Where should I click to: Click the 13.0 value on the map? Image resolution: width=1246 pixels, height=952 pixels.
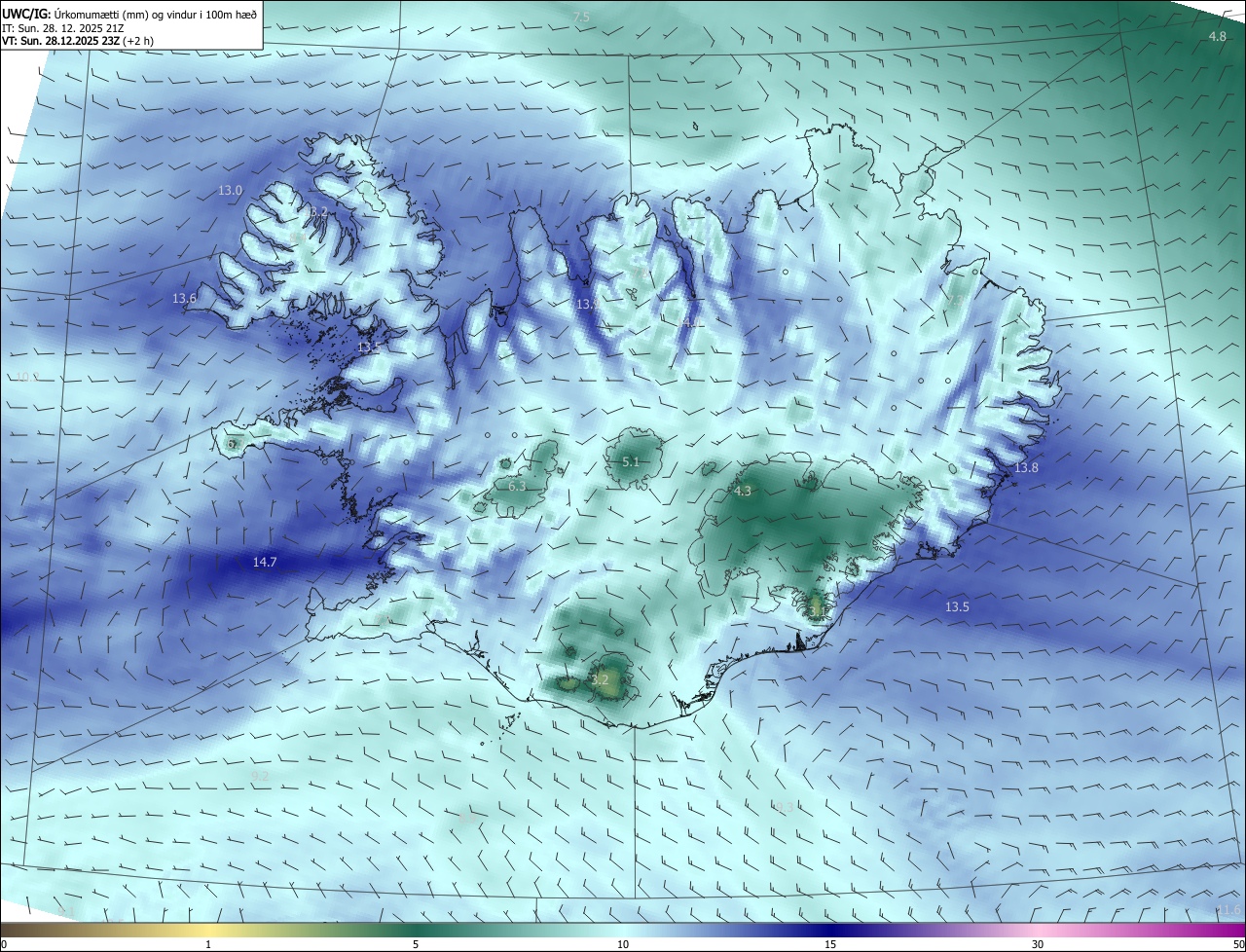[230, 191]
